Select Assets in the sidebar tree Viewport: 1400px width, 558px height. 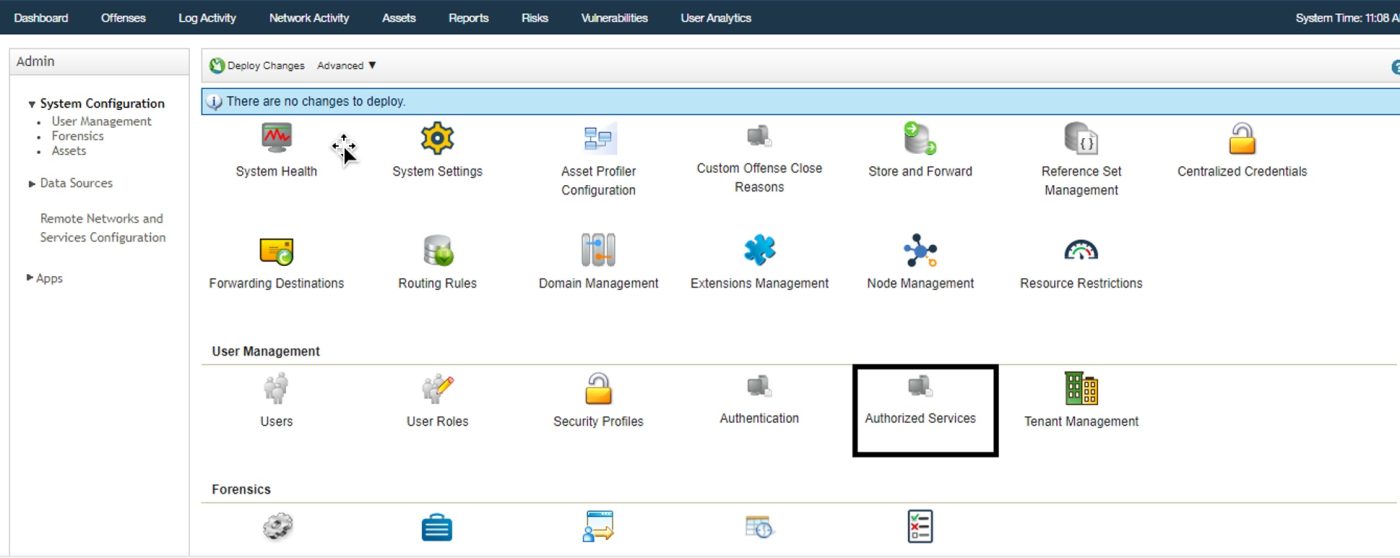(x=69, y=151)
